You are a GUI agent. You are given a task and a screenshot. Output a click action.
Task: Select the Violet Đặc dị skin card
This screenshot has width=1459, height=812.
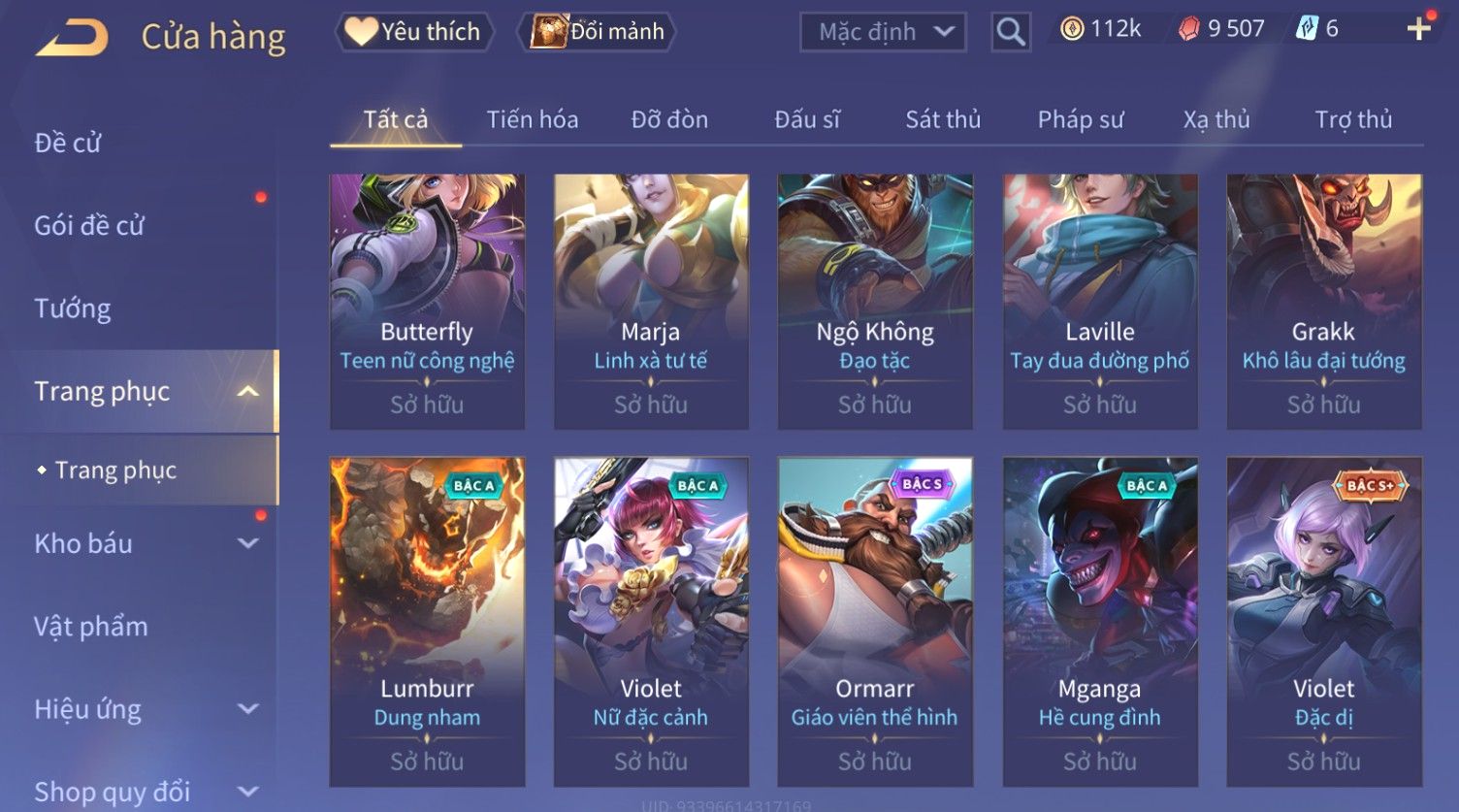1324,621
